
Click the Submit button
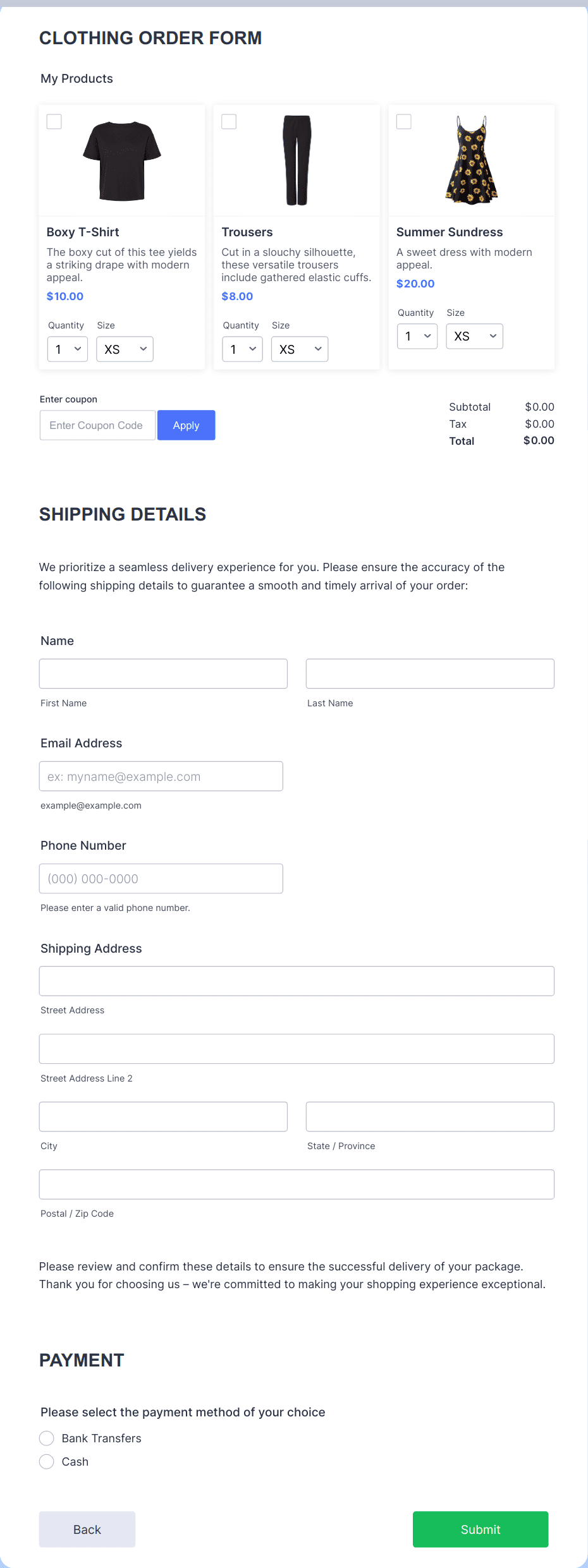tap(481, 1529)
